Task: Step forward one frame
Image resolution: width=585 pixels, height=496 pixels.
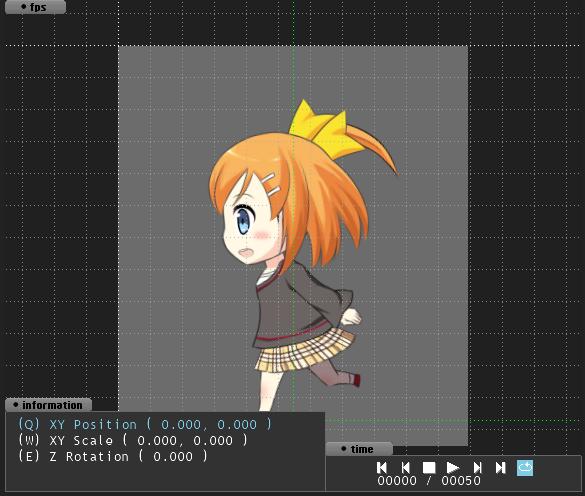Action: [x=478, y=468]
